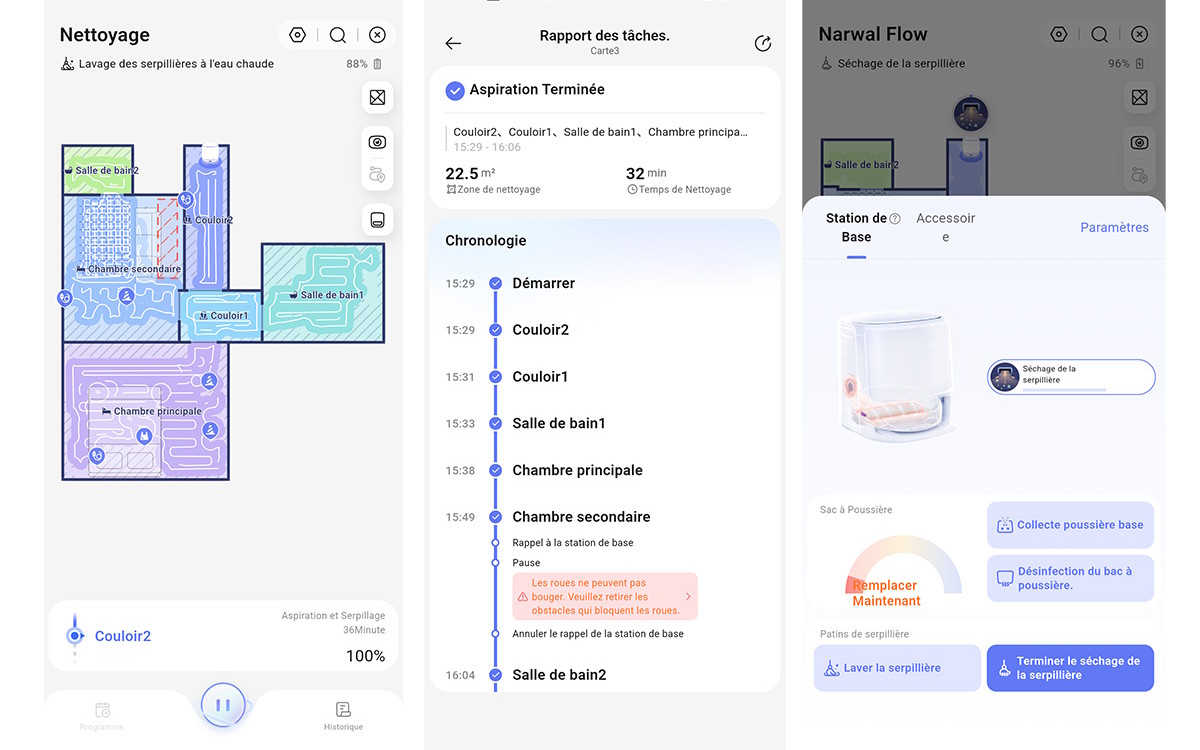The width and height of the screenshot is (1200, 750).
Task: Tap help icon beside Station de Base
Action: click(x=895, y=219)
